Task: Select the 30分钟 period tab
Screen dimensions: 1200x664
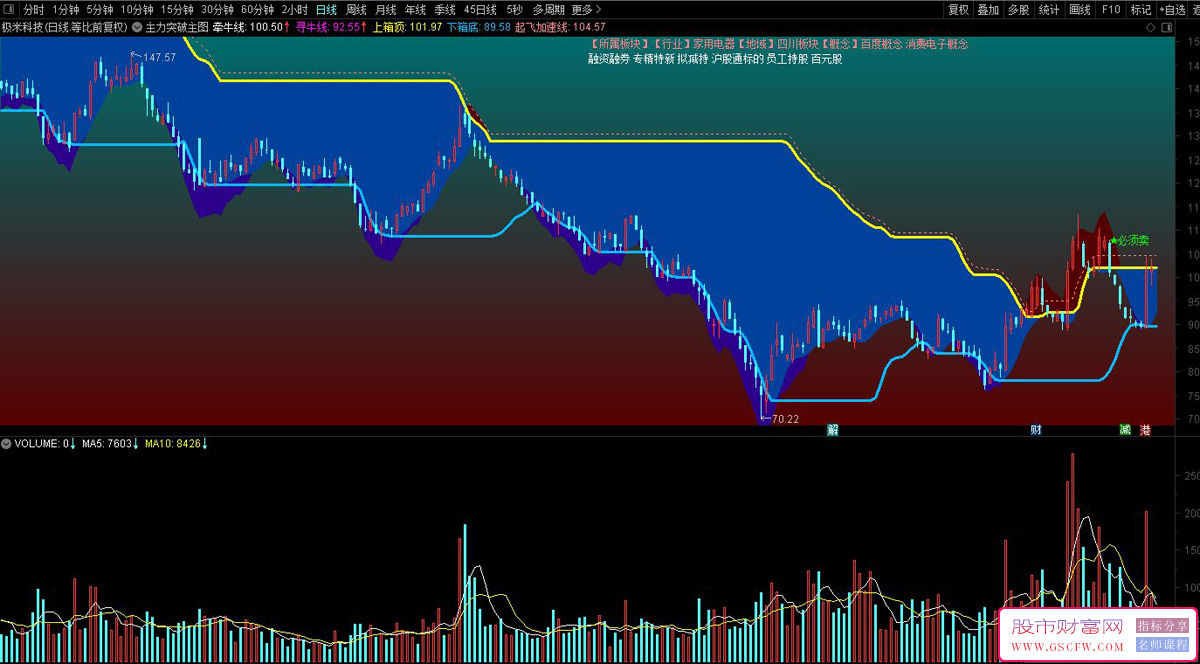Action: click(x=217, y=9)
